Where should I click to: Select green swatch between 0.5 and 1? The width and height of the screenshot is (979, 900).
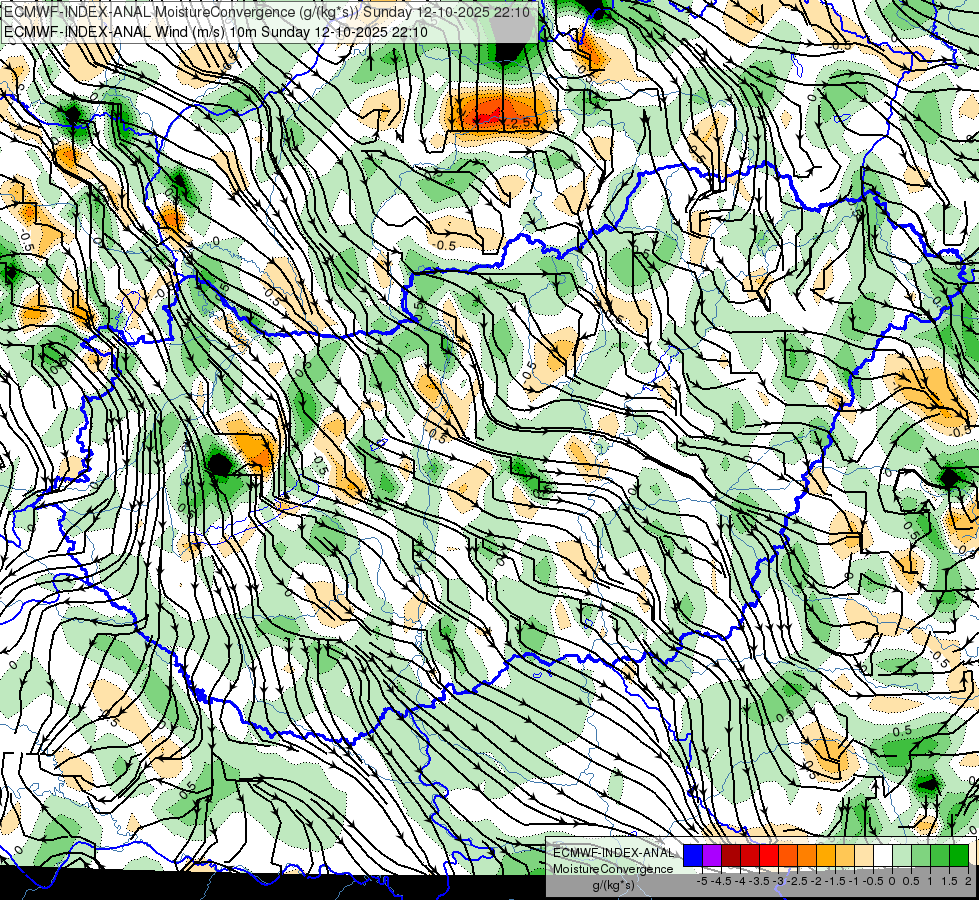(921, 856)
